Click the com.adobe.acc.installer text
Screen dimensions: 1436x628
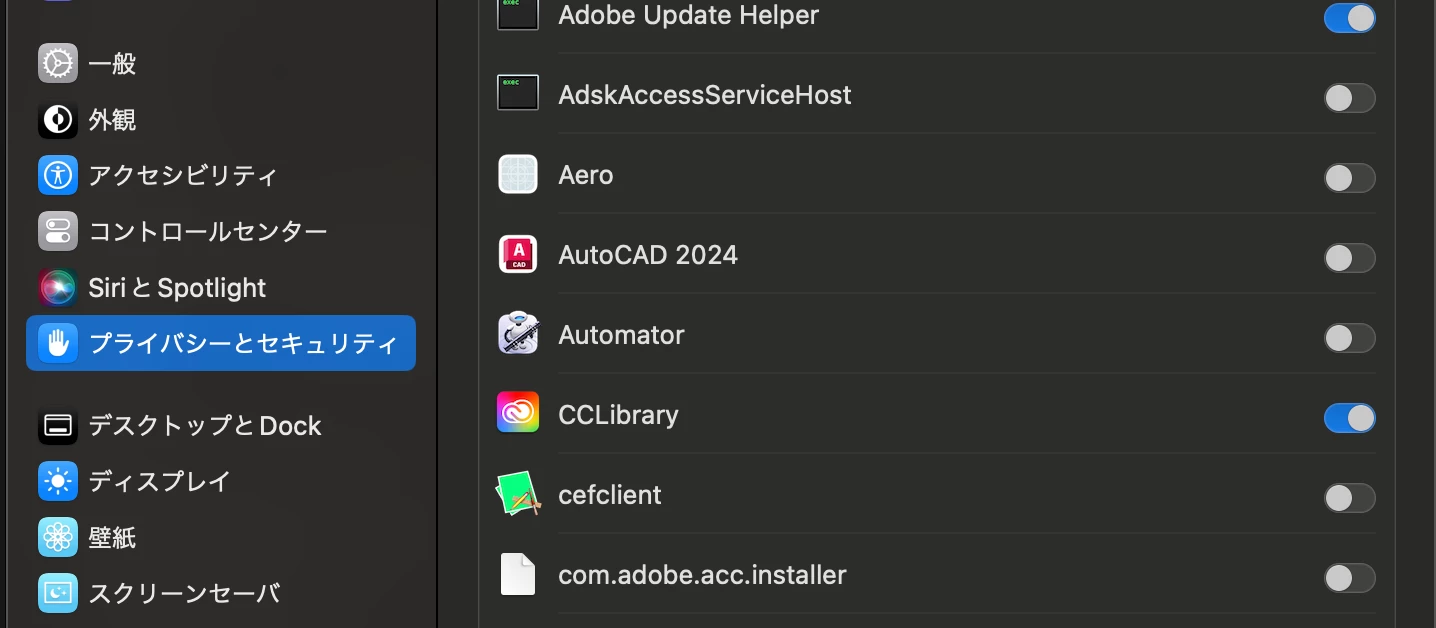tap(702, 575)
